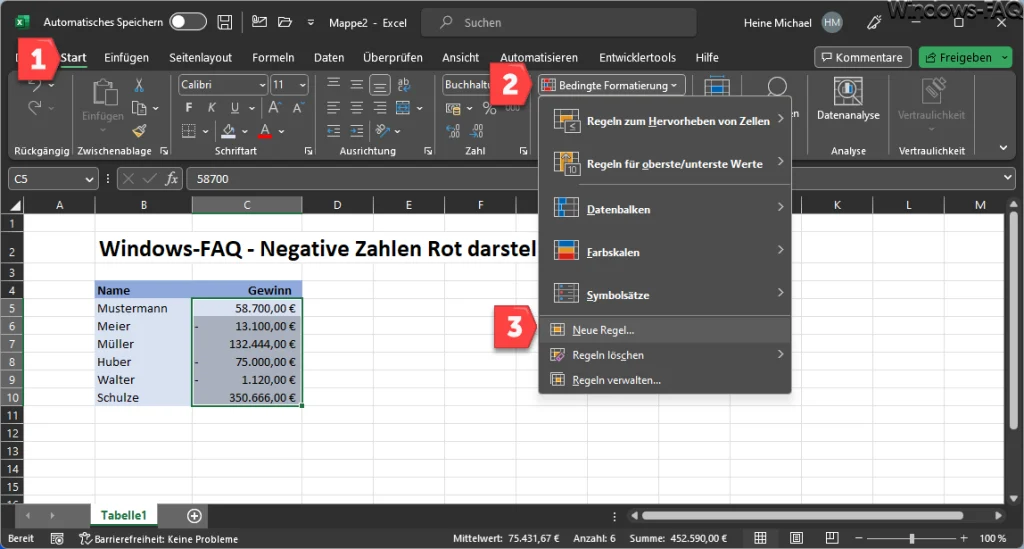1024x549 pixels.
Task: Open Regeln löschen submenu
Action: [x=665, y=355]
